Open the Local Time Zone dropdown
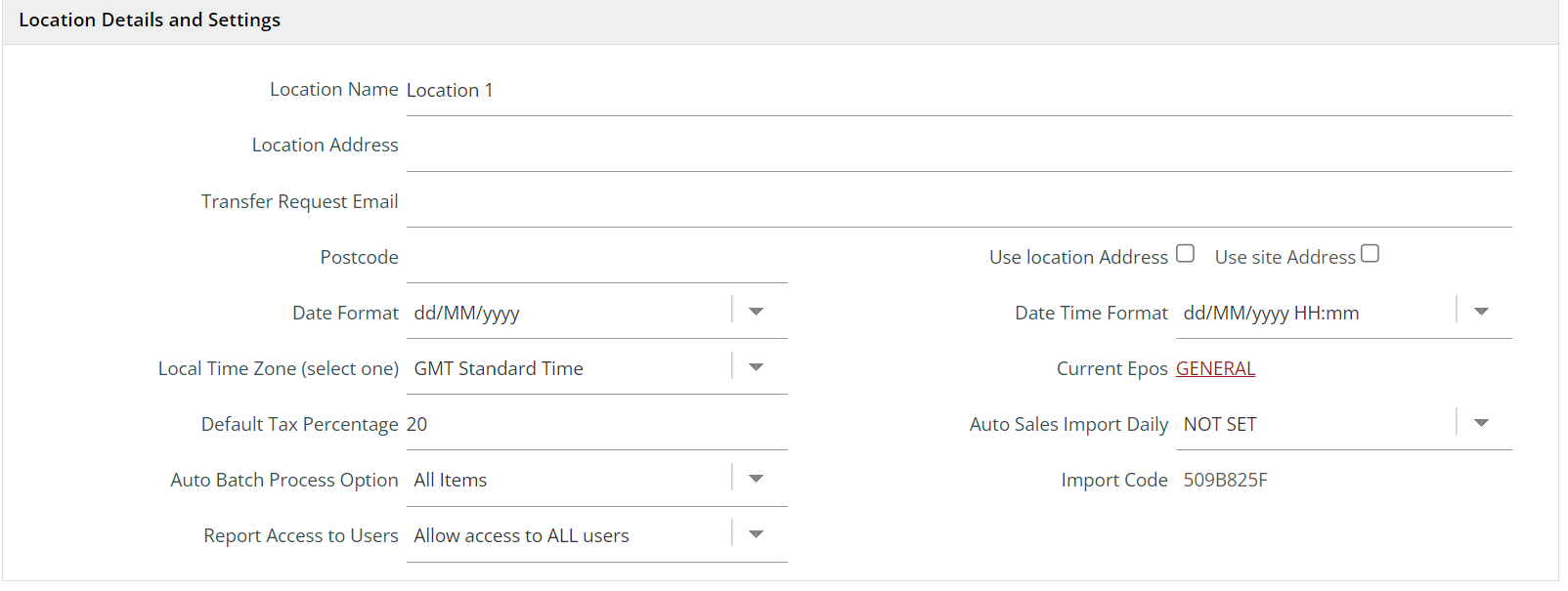 pyautogui.click(x=756, y=367)
